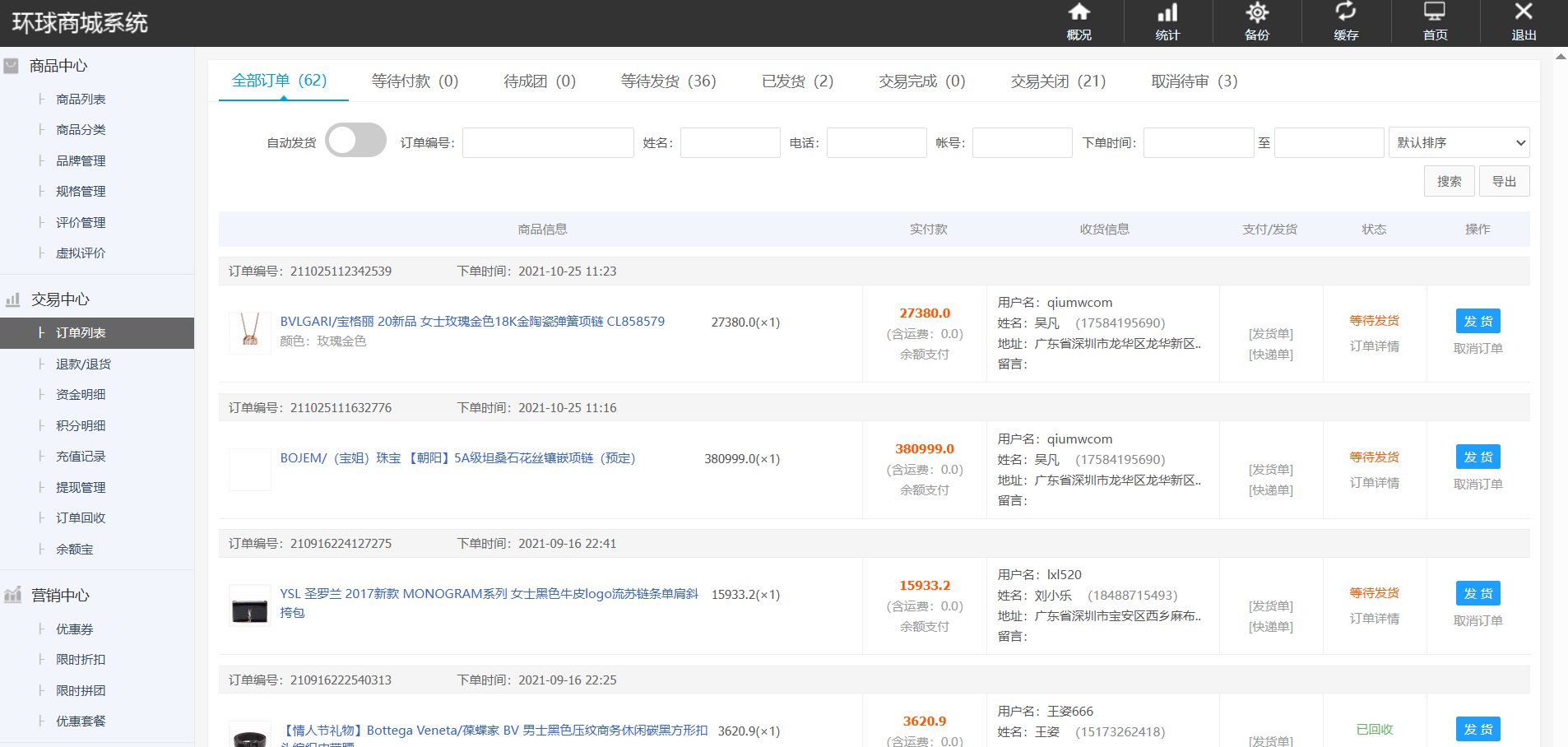This screenshot has width=1568, height=747.
Task: Click the 商品中心 section icon
Action: (11, 66)
